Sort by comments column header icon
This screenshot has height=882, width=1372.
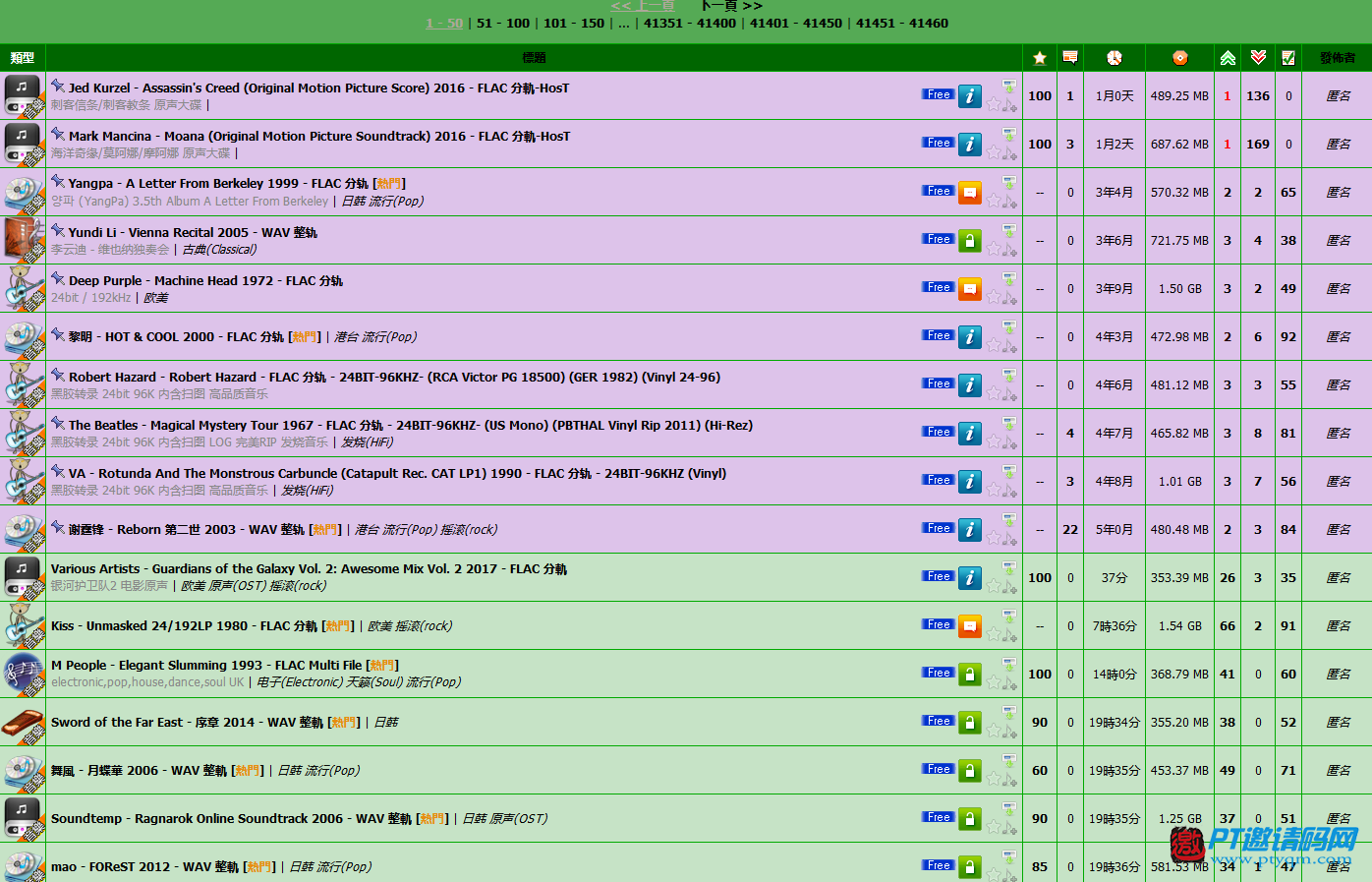pos(1070,57)
